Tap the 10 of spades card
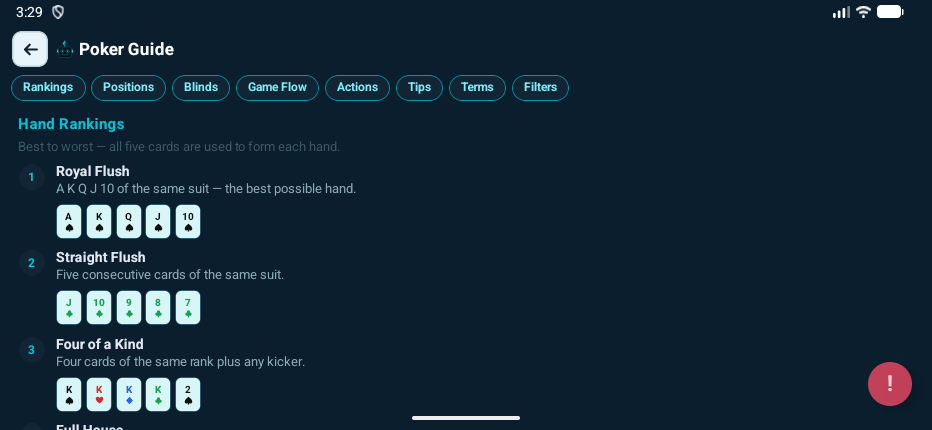 188,221
